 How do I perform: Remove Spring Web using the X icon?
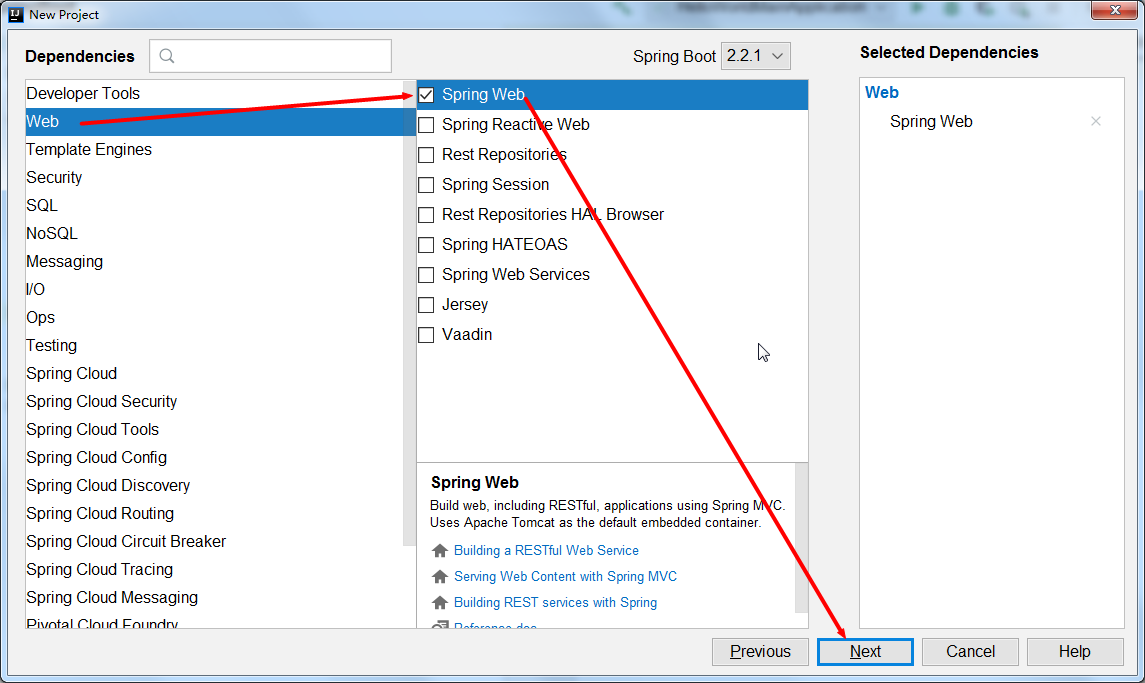coord(1095,121)
